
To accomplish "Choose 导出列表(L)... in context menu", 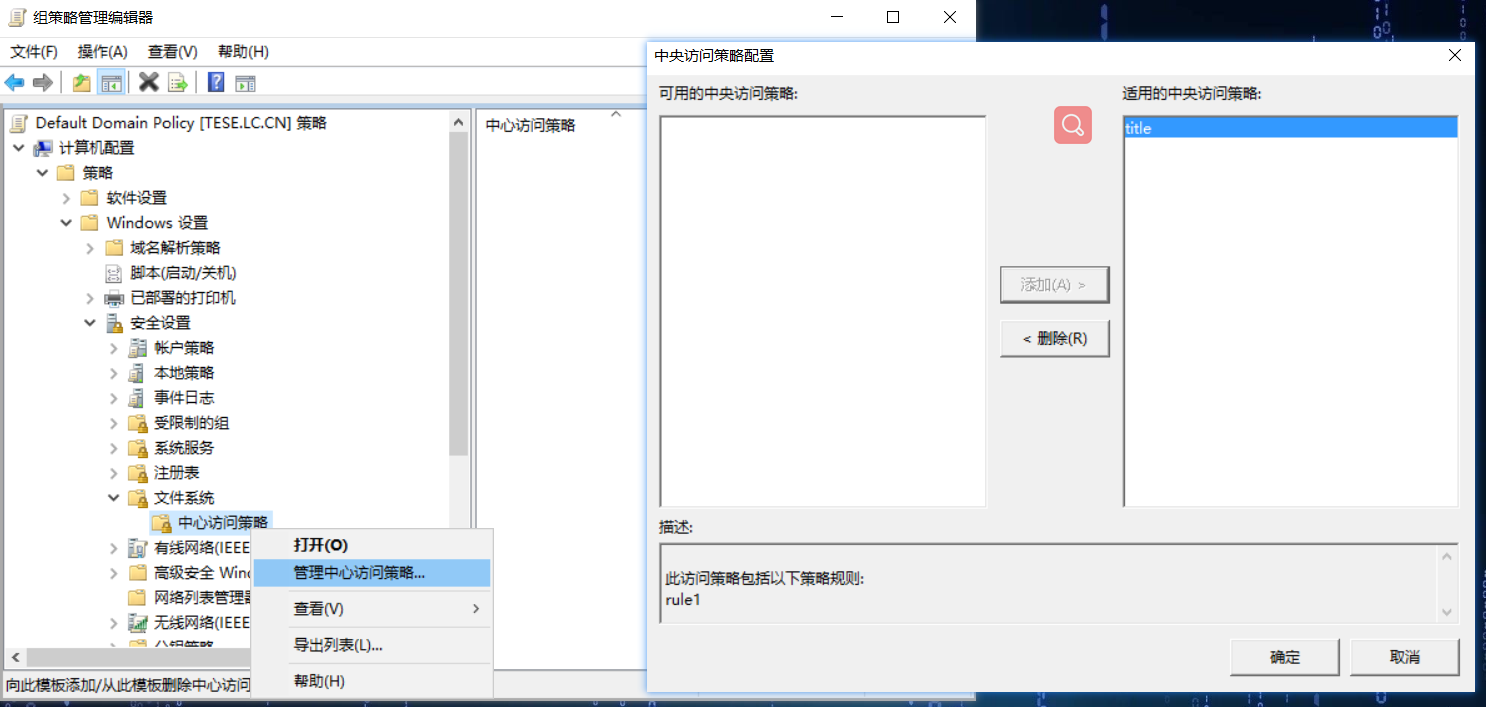I will click(337, 645).
